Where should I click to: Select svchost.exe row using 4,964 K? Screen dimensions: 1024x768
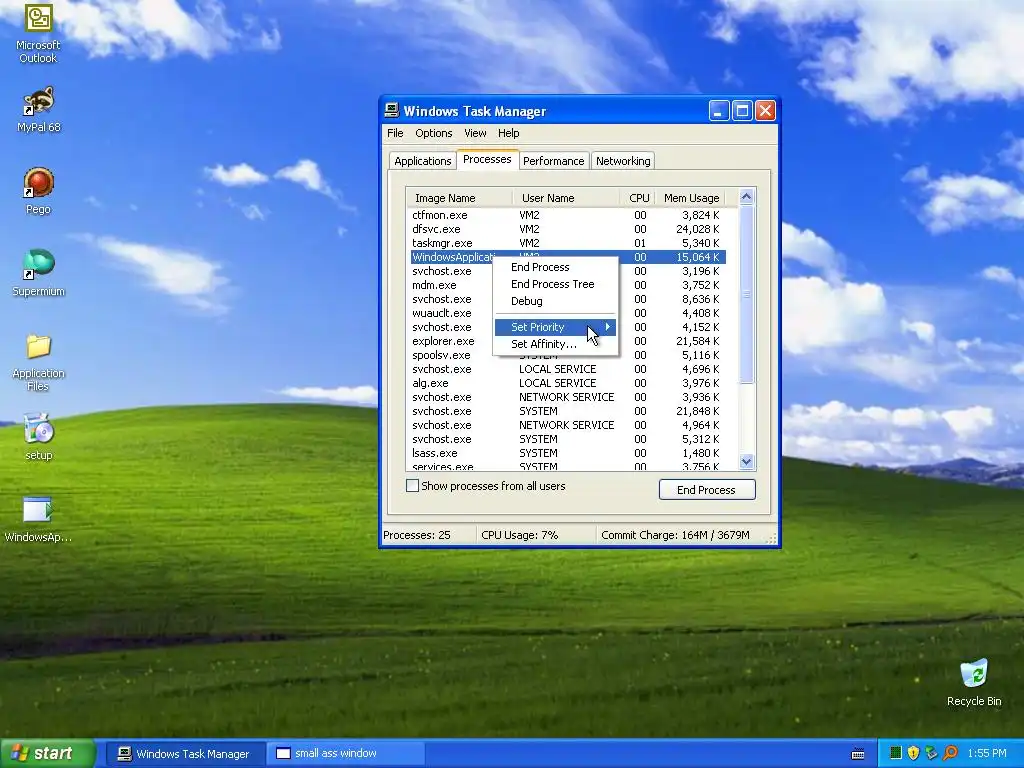[x=568, y=425]
